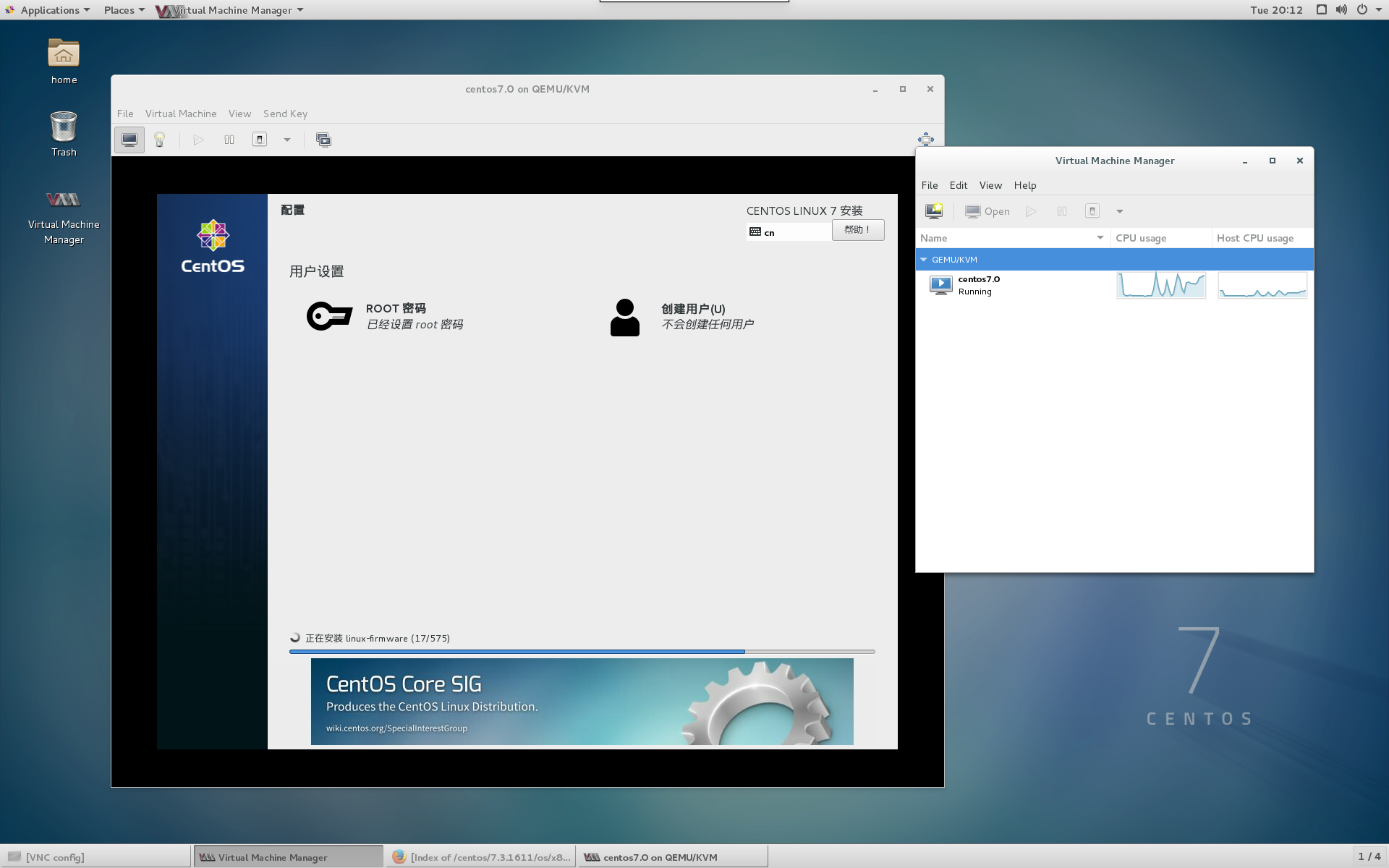This screenshot has height=868, width=1389.
Task: Open View menu in centos7.0 console window
Action: [x=239, y=114]
